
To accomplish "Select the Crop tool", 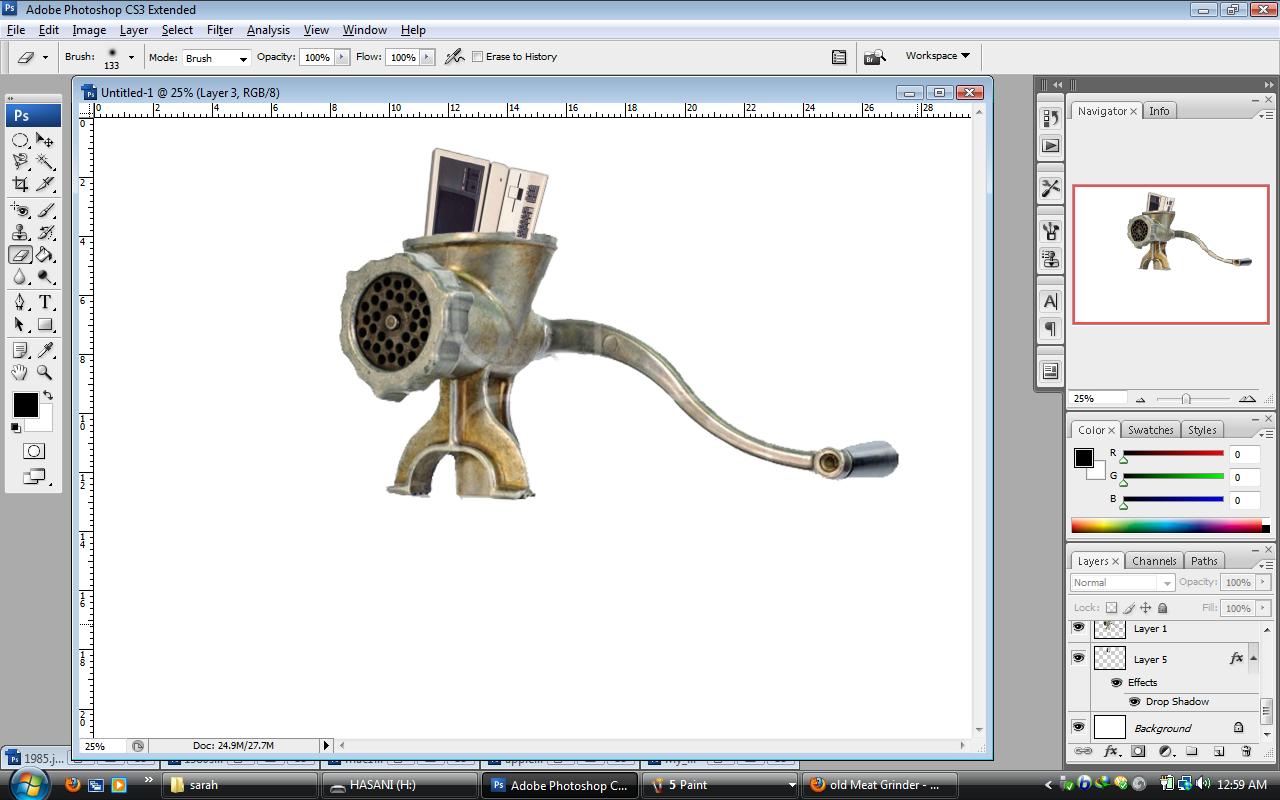I will point(20,184).
